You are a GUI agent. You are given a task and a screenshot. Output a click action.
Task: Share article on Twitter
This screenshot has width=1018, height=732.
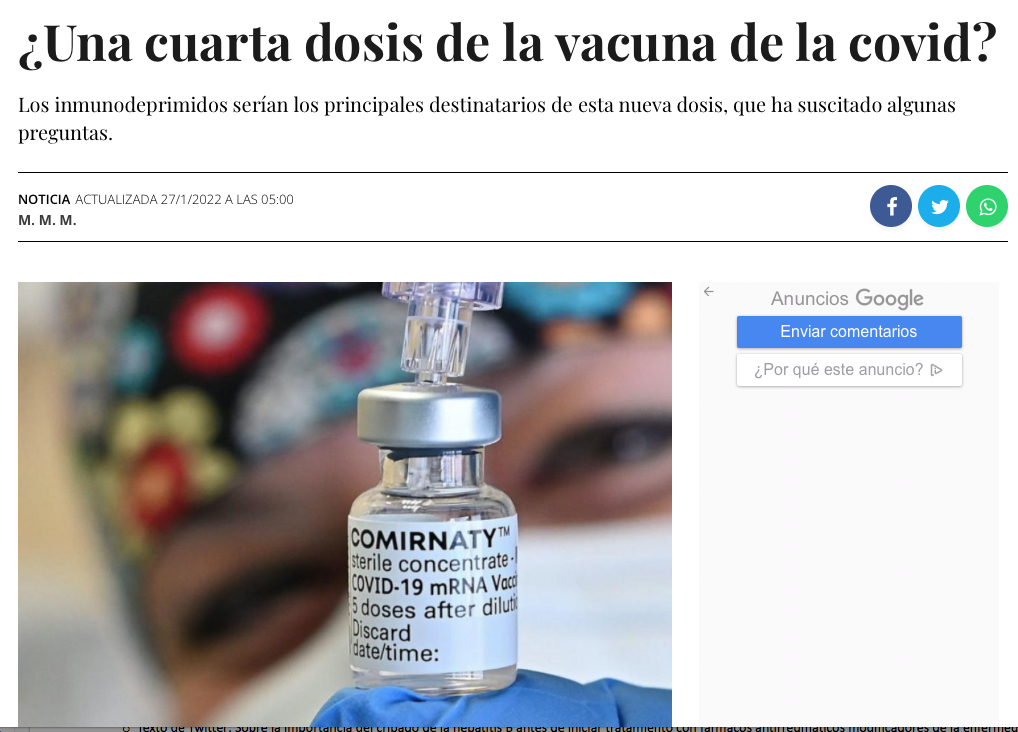tap(939, 206)
